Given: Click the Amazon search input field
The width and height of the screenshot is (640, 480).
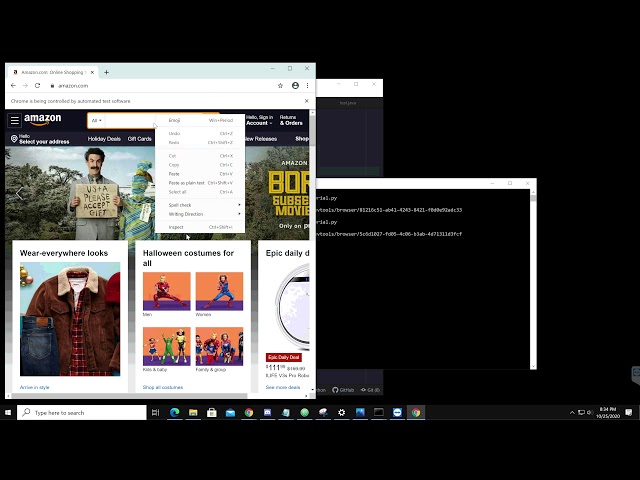Looking at the screenshot, I should point(130,121).
